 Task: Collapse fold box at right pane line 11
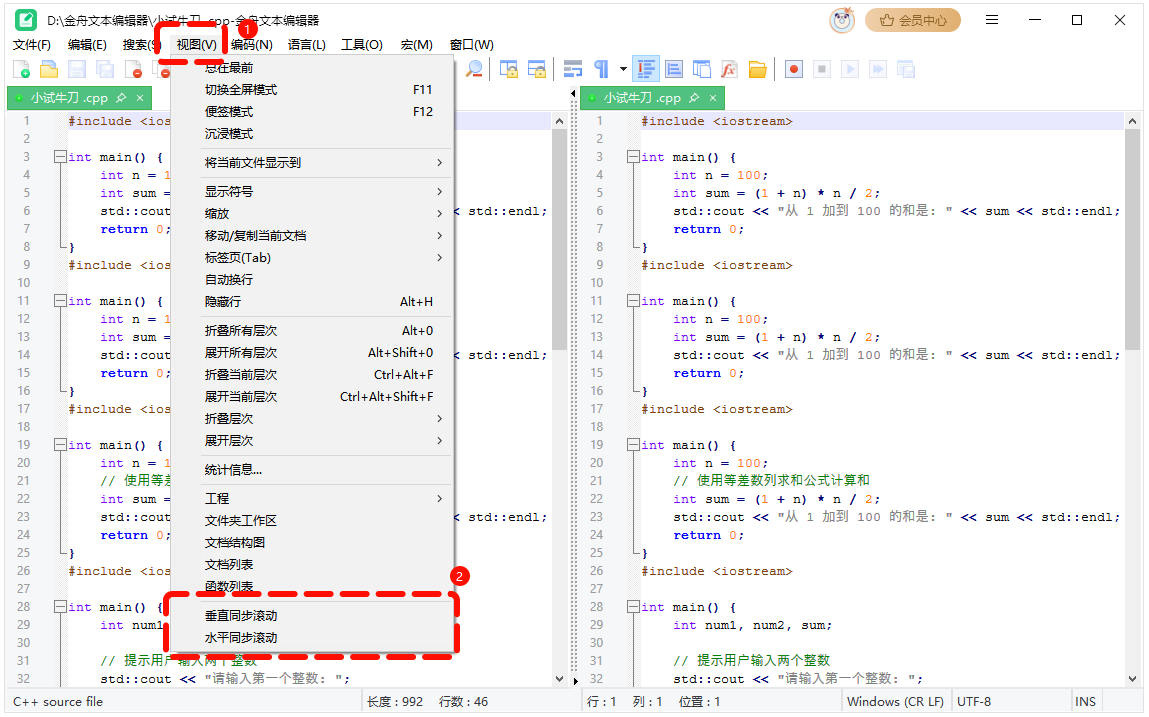click(x=632, y=301)
